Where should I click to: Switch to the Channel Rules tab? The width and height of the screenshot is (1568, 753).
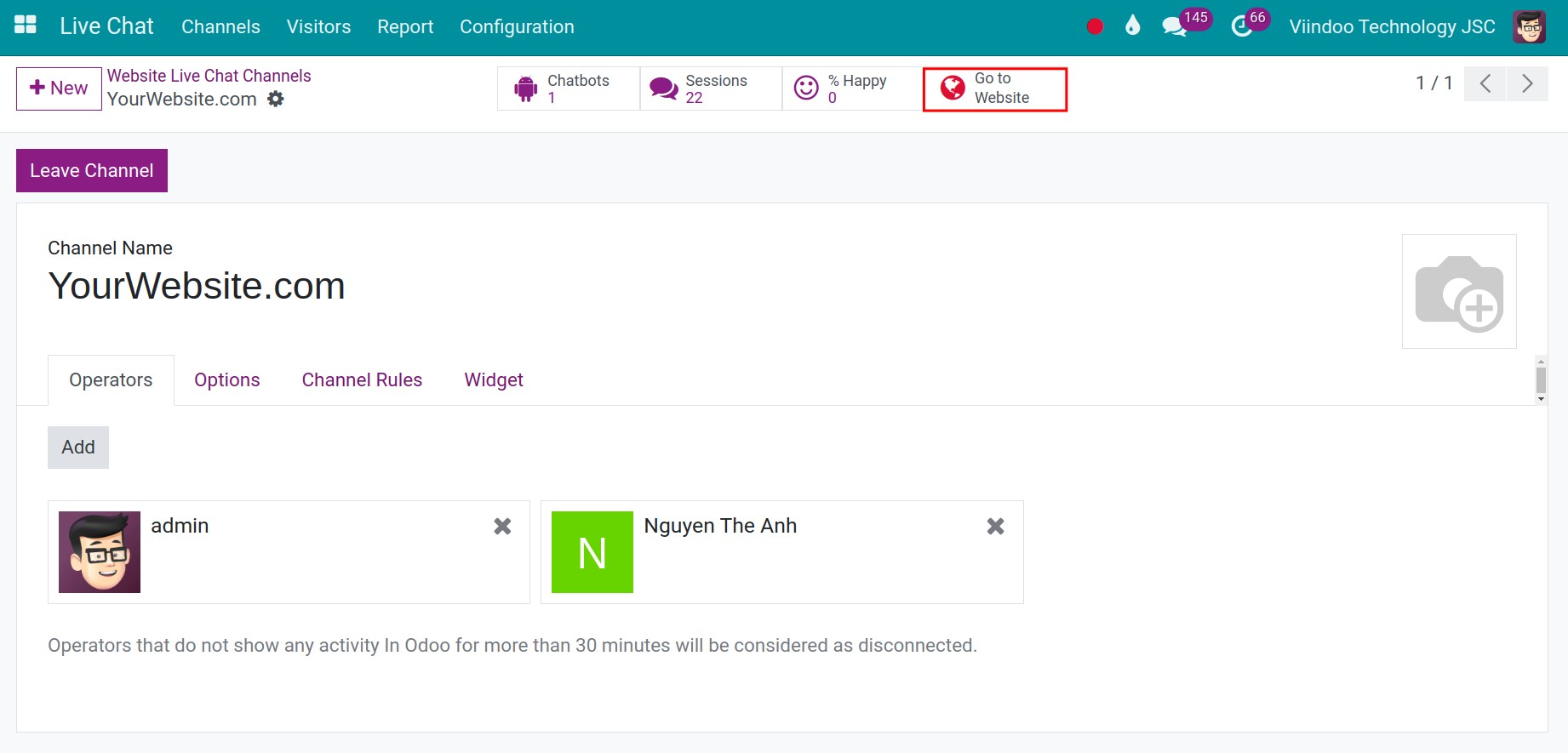click(x=362, y=380)
